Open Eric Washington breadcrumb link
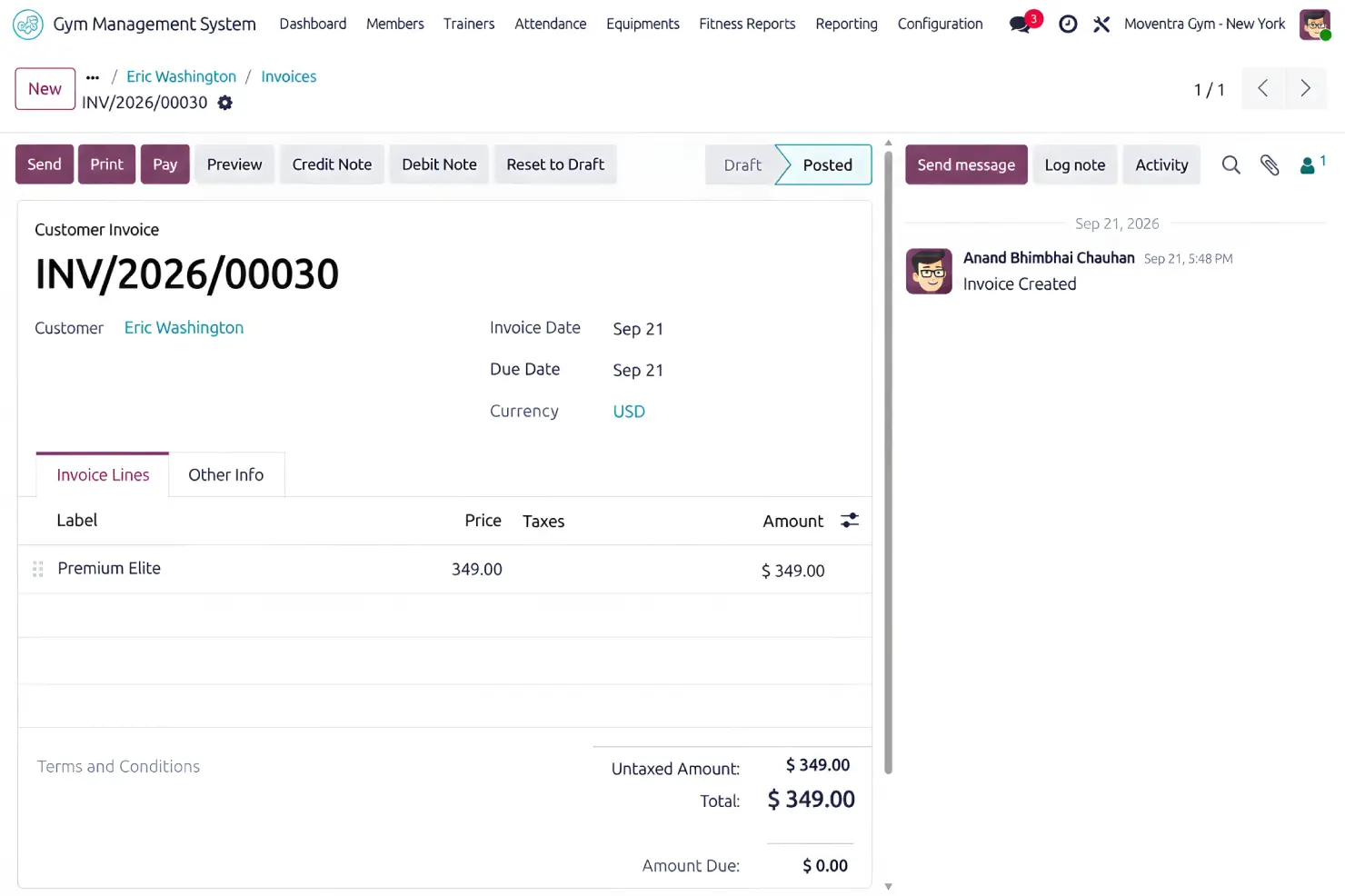The width and height of the screenshot is (1345, 896). point(181,77)
